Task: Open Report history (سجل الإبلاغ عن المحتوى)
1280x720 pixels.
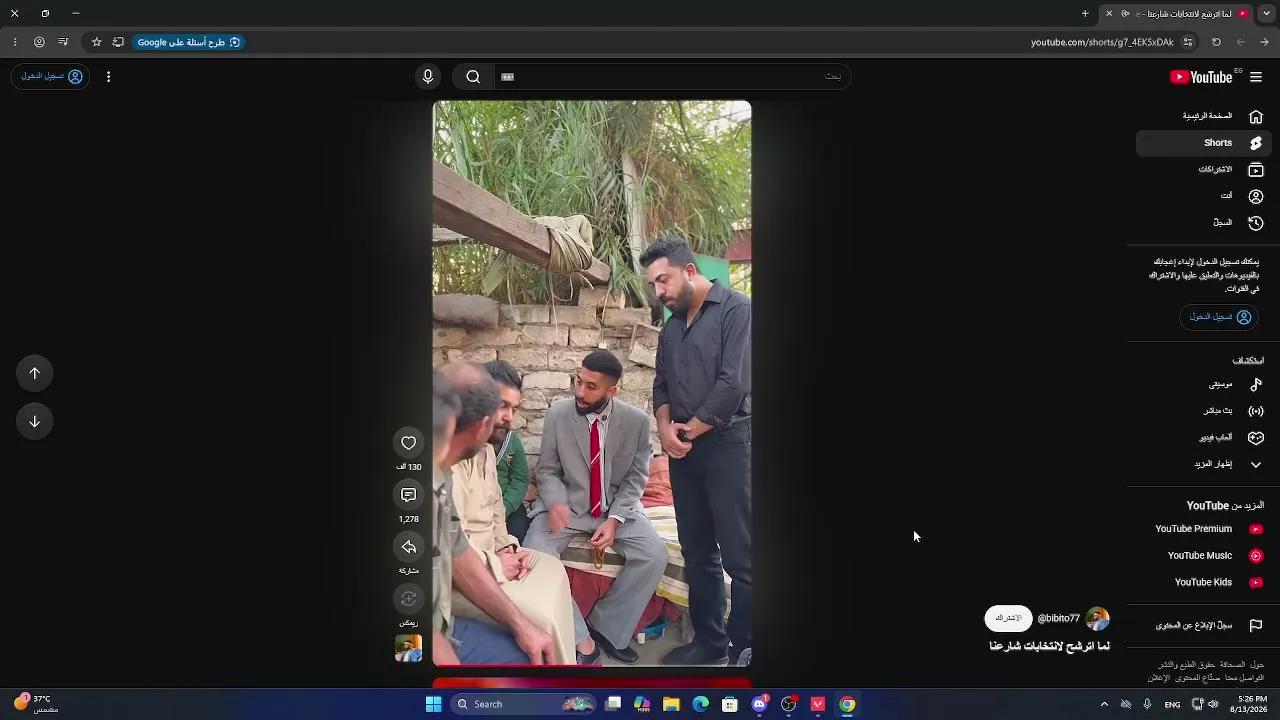Action: click(x=1204, y=626)
